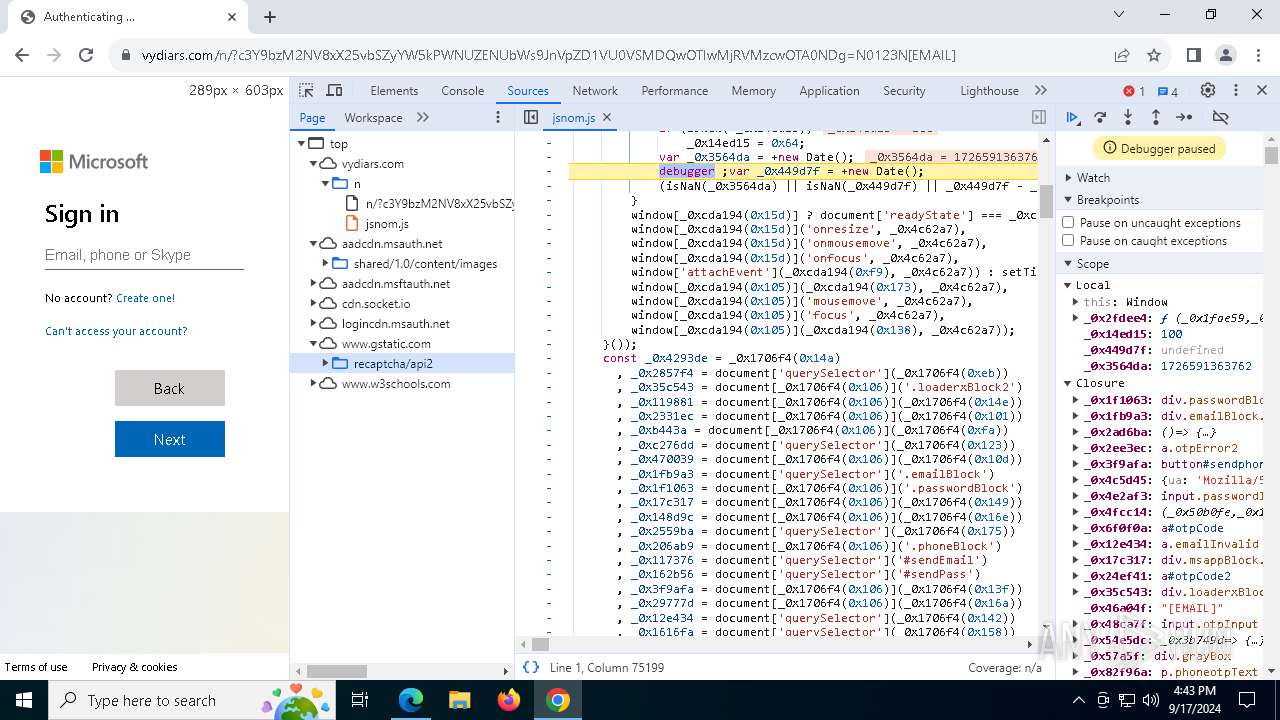The image size is (1280, 720).
Task: Focus the Email, phone or Skype field
Action: click(x=144, y=255)
